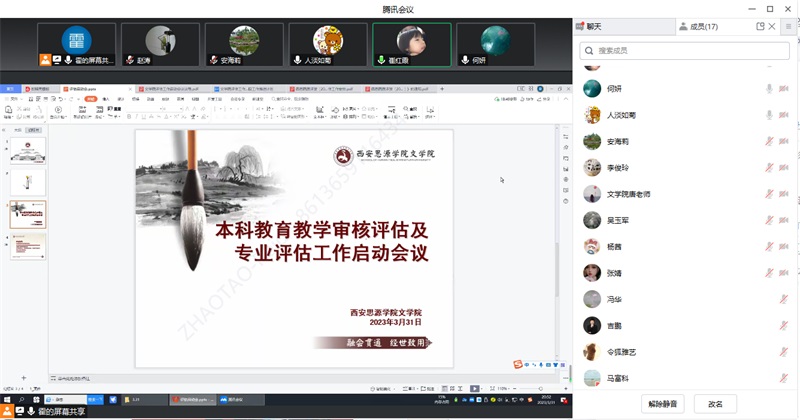
Task: Toggle microphone icon for 人淡如菊
Action: 769,115
